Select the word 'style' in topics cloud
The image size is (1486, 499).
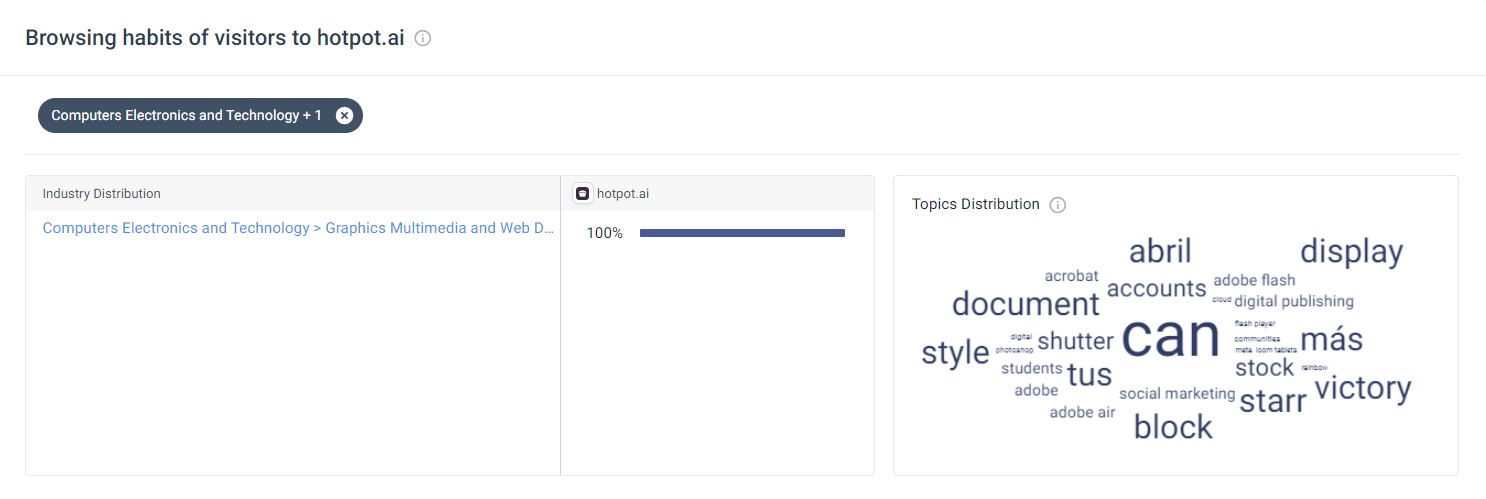(955, 353)
